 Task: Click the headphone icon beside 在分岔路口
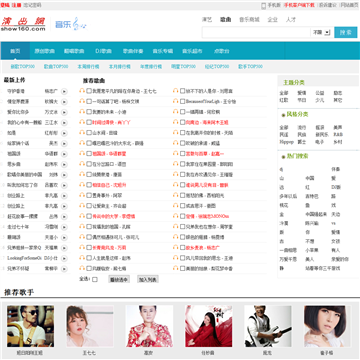[82, 164]
